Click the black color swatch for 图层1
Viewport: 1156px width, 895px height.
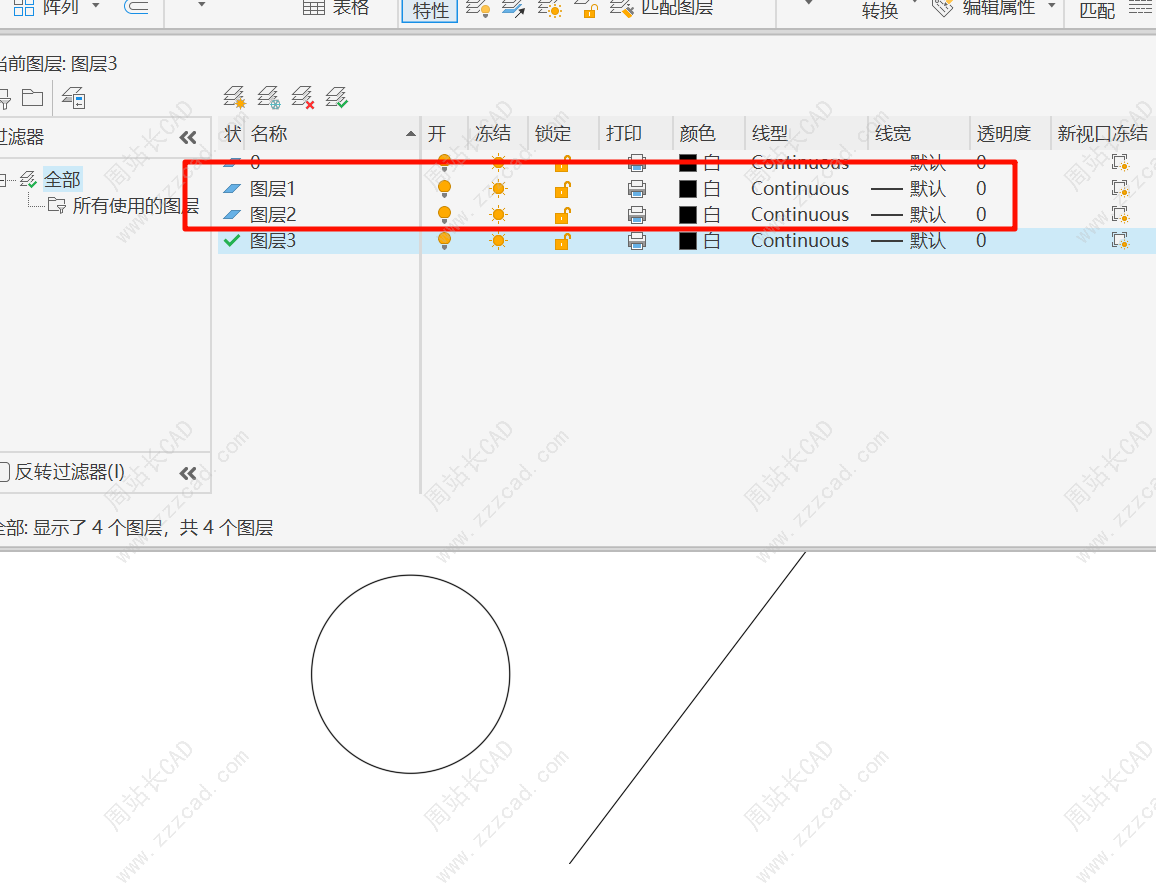click(x=688, y=189)
